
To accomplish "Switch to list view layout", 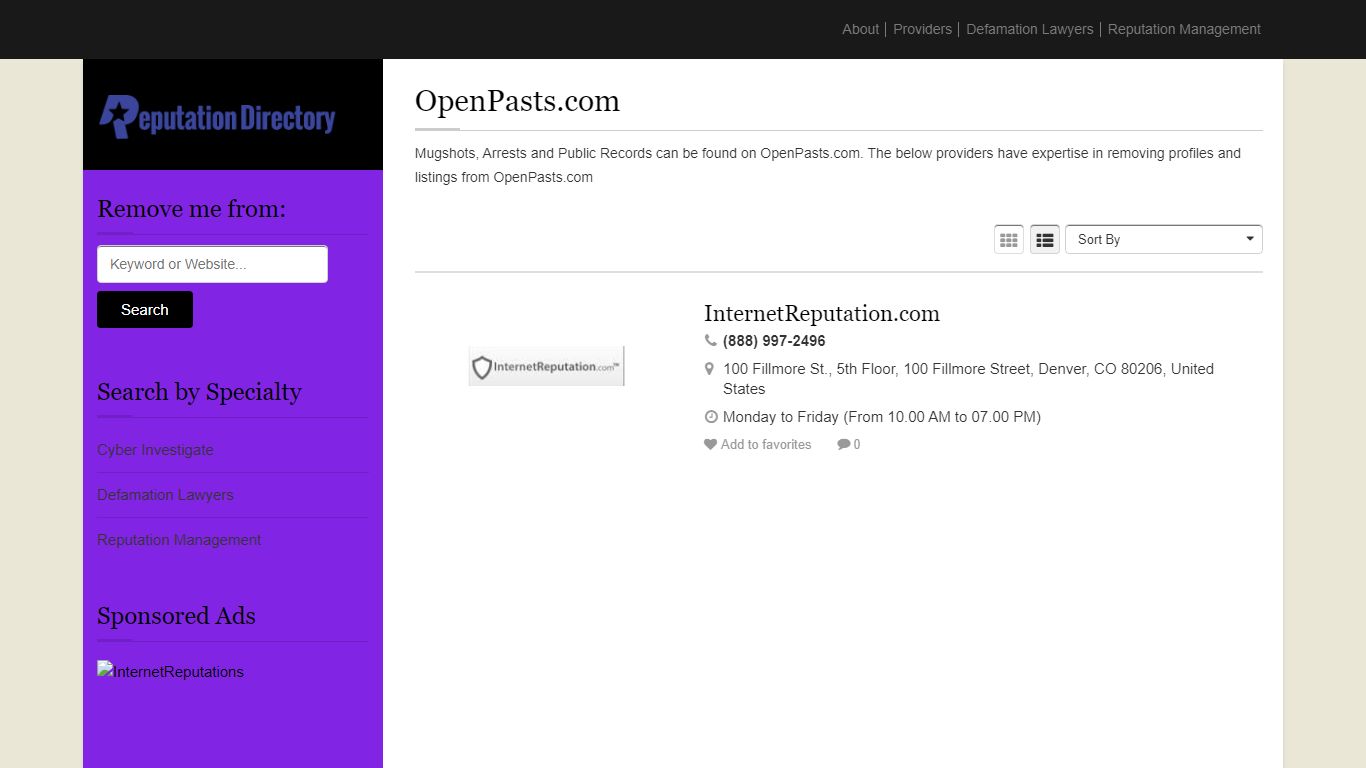I will [x=1045, y=240].
